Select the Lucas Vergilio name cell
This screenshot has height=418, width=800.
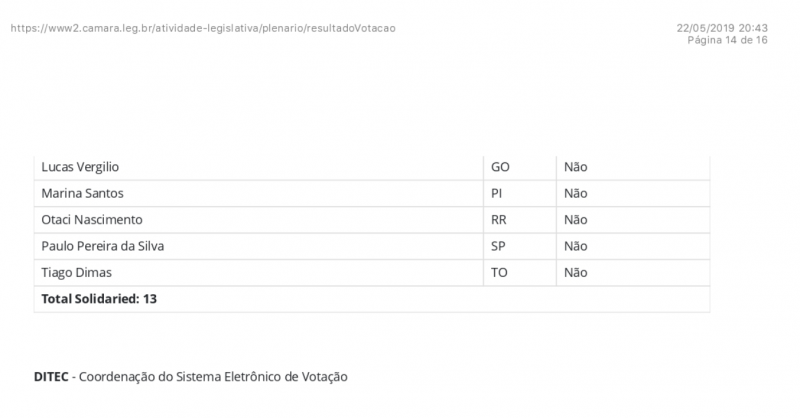click(x=87, y=167)
